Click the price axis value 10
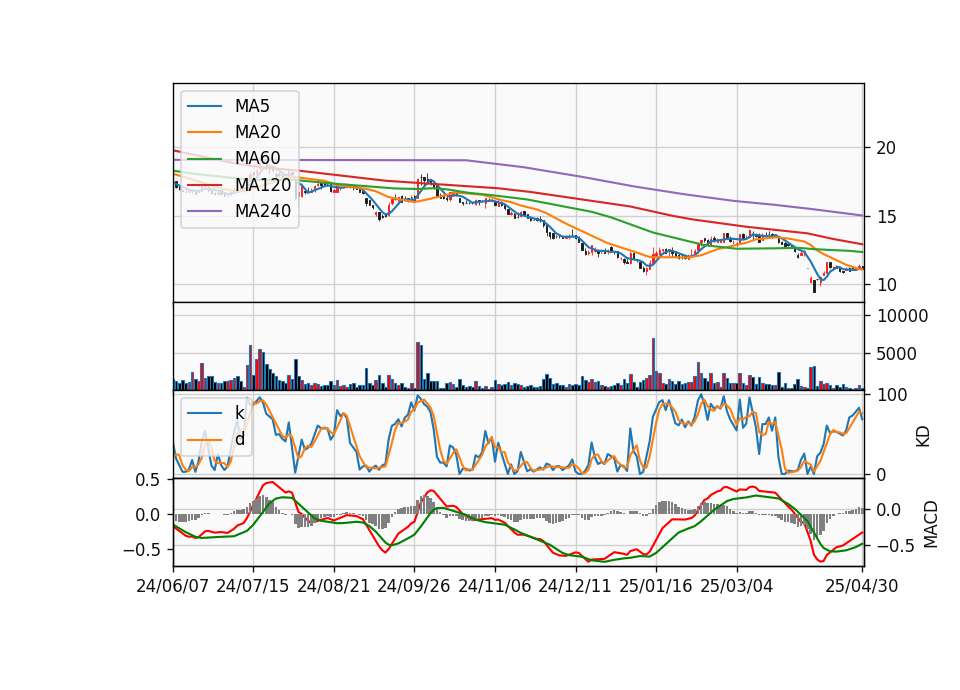Viewport: 960px width, 690px height. 887,285
